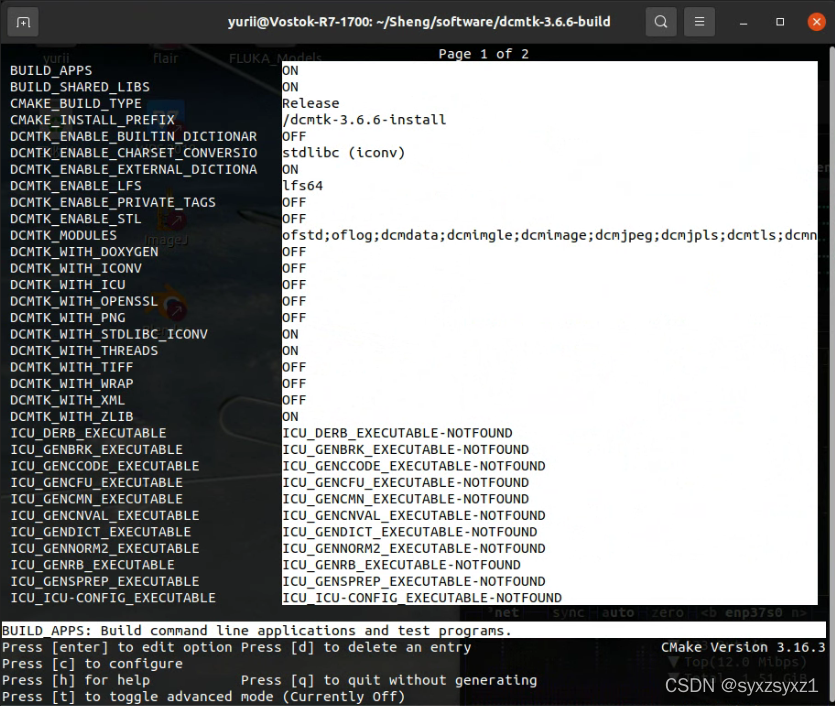This screenshot has height=706, width=835.
Task: Select the CMake Version 3.16.3 text
Action: pyautogui.click(x=743, y=647)
